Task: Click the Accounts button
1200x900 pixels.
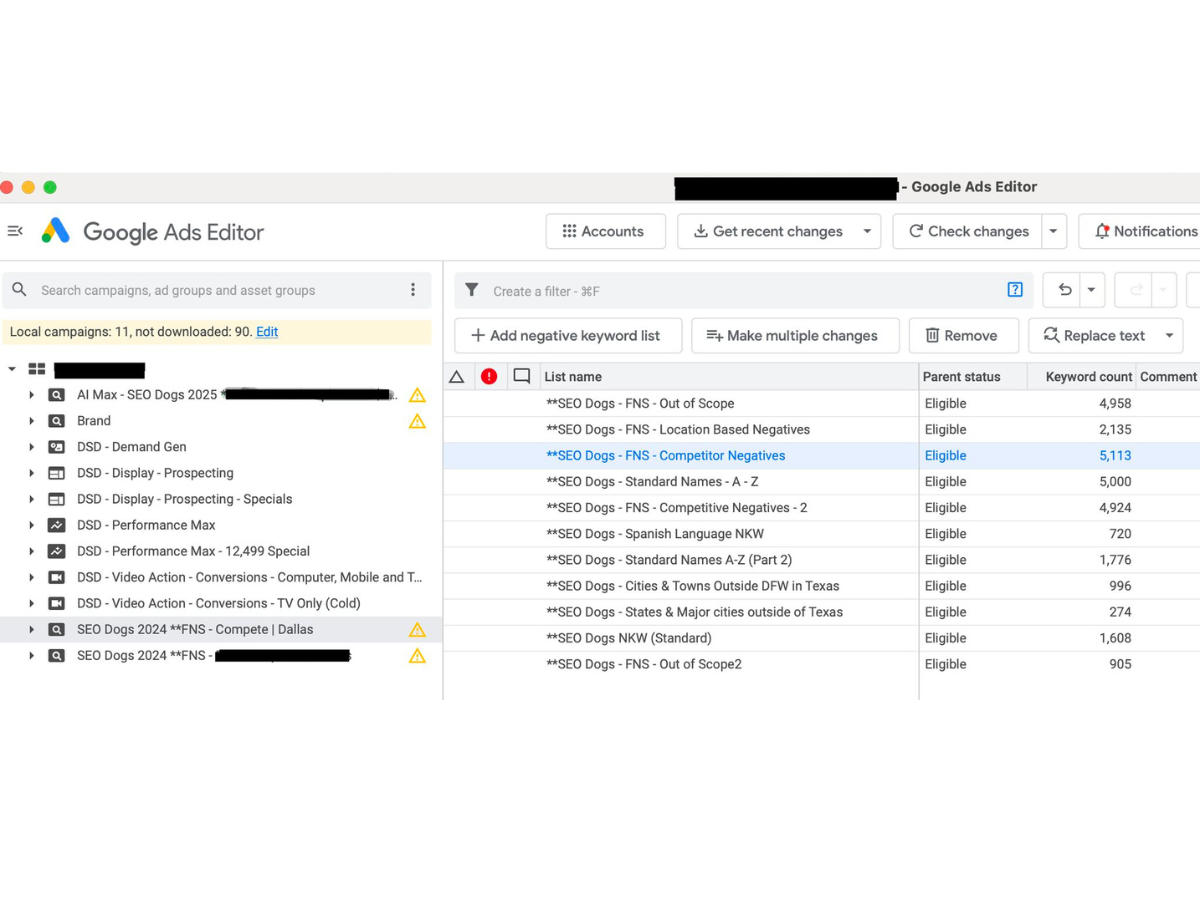Action: (x=605, y=231)
